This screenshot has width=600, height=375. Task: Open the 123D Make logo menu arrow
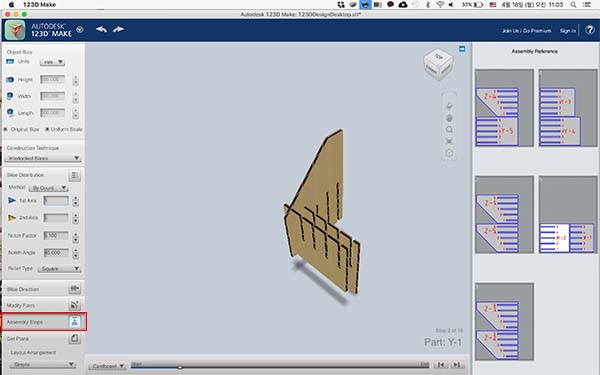[x=80, y=29]
